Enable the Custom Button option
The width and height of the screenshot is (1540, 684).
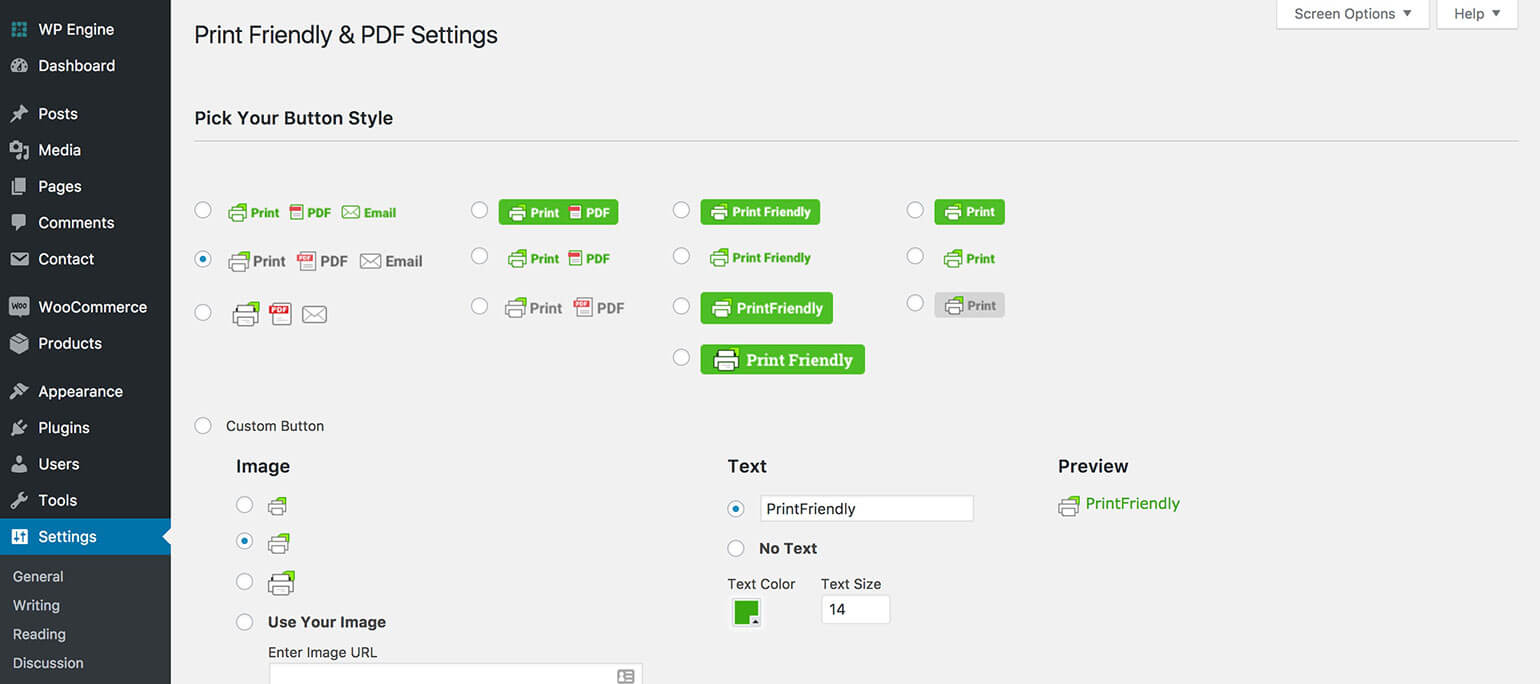point(203,425)
